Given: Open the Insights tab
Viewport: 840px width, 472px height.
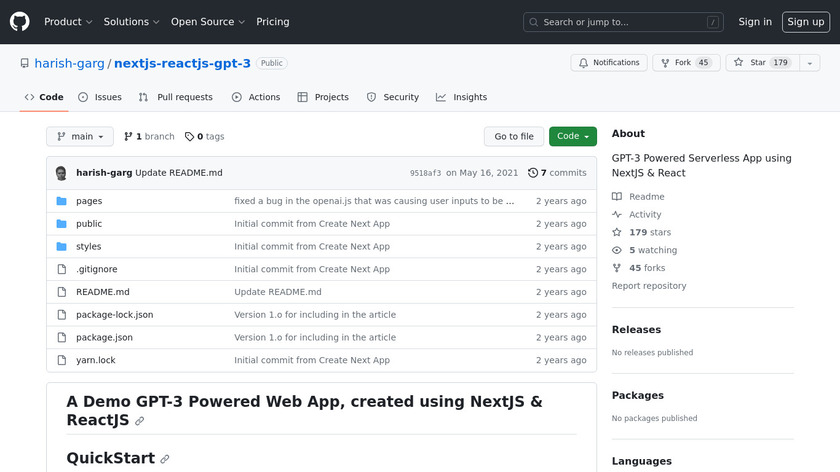Looking at the screenshot, I should coord(461,97).
